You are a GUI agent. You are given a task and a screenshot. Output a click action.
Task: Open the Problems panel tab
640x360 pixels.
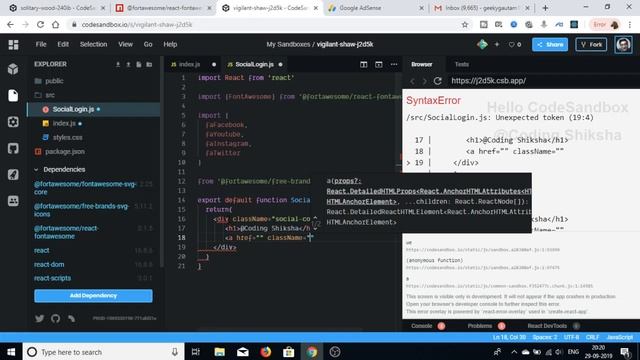pos(480,326)
